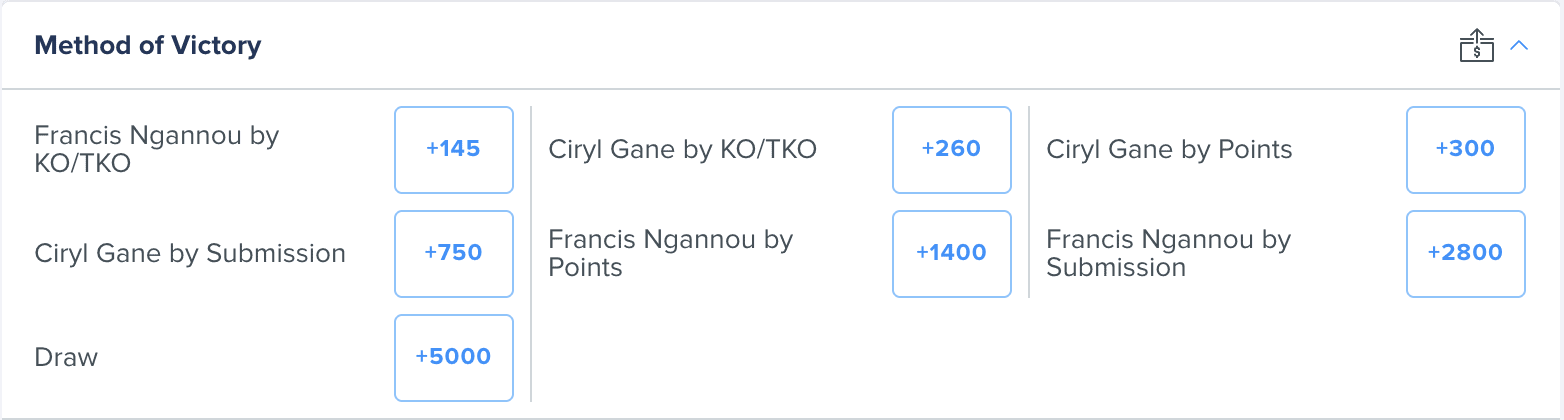
Task: Click the Ciryl Gane by Submission text
Action: click(190, 254)
